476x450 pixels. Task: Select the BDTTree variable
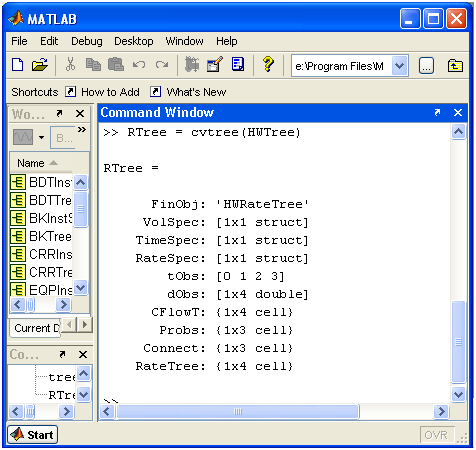pyautogui.click(x=41, y=200)
